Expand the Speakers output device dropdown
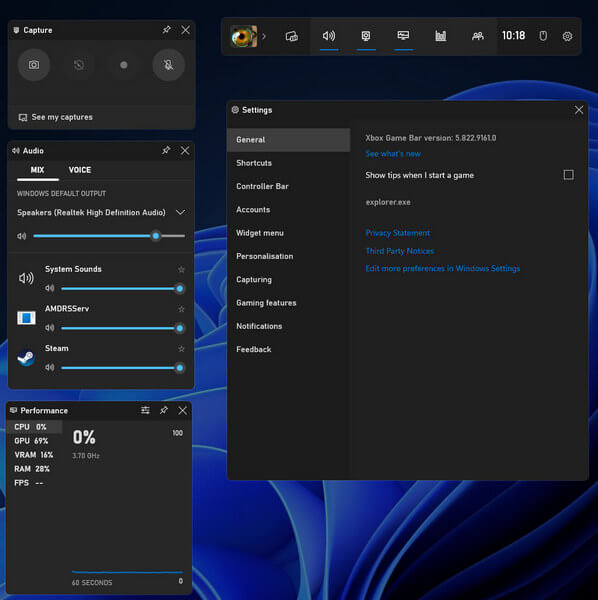Screen dimensions: 598x600 [x=181, y=212]
